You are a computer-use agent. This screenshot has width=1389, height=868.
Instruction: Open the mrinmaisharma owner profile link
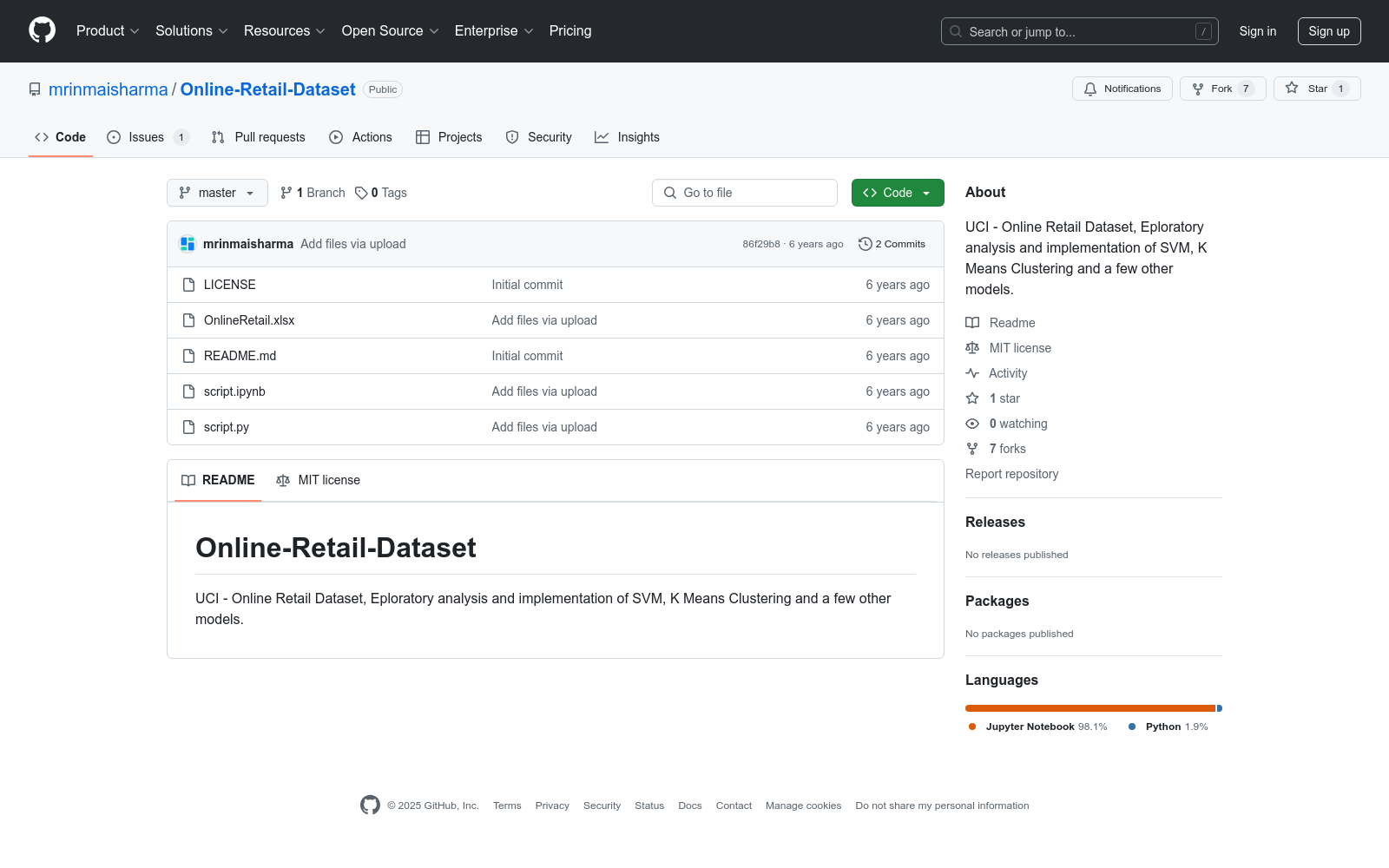click(109, 89)
